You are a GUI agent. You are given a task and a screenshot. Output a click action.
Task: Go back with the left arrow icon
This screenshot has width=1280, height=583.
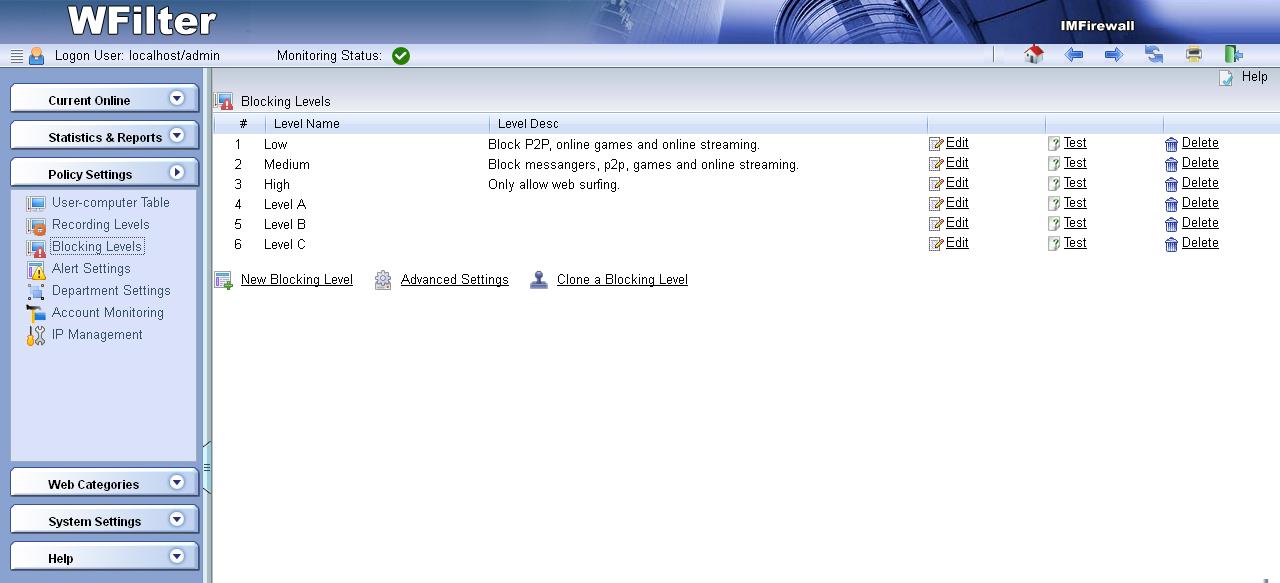pos(1074,55)
